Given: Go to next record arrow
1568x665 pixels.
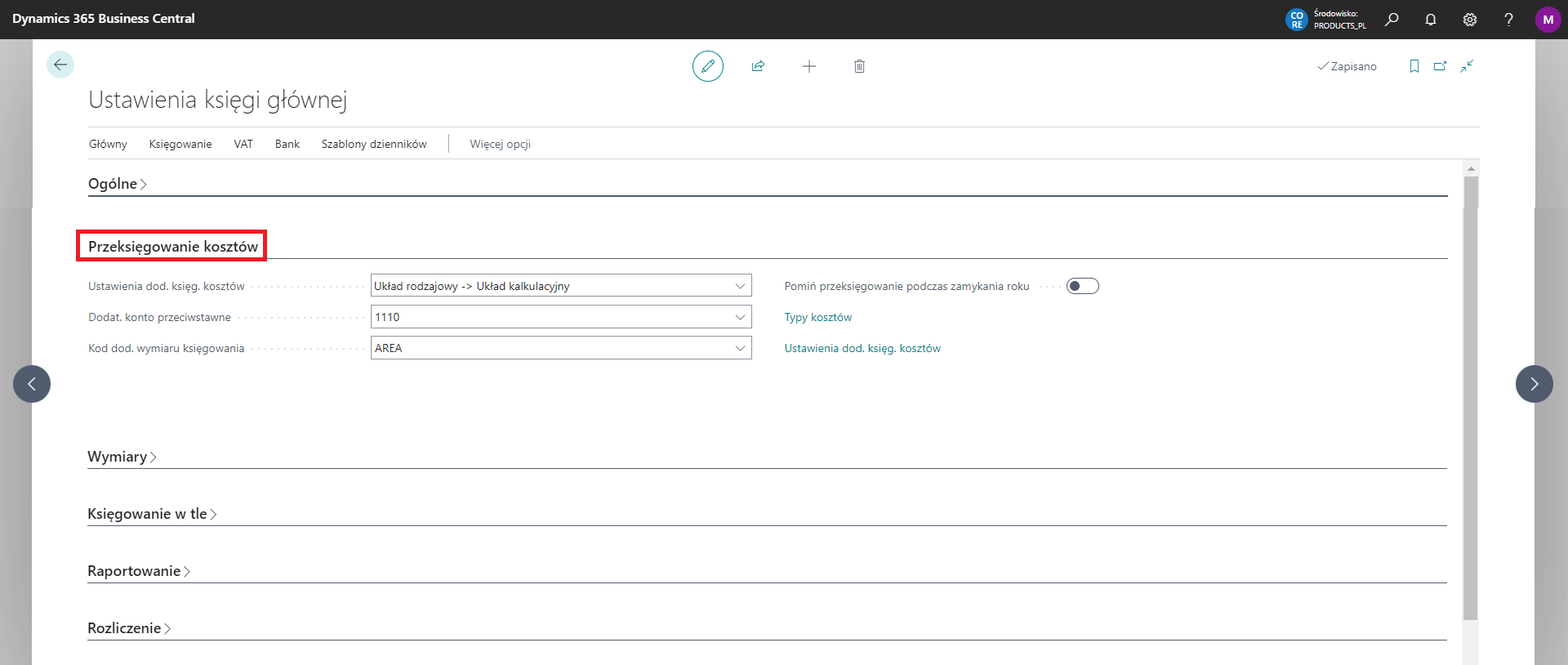Looking at the screenshot, I should (1534, 384).
